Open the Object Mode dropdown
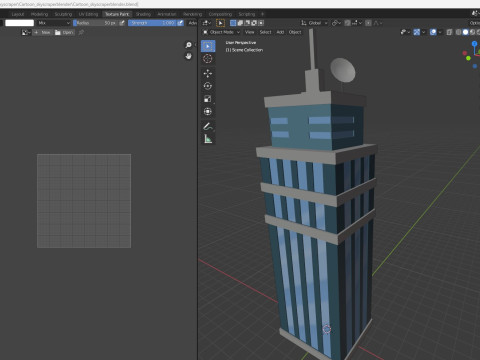480x360 pixels. (x=221, y=32)
